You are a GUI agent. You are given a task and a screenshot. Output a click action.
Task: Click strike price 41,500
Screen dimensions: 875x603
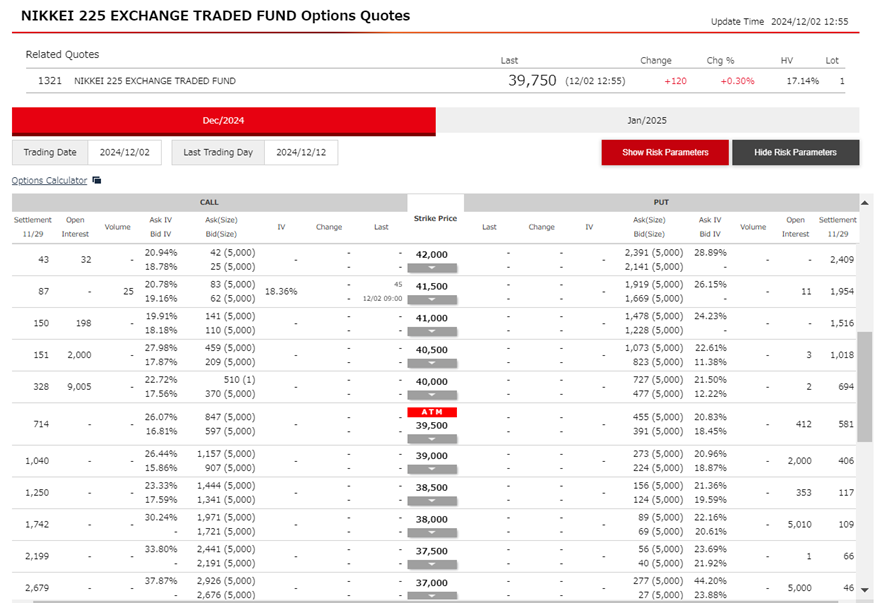point(431,286)
